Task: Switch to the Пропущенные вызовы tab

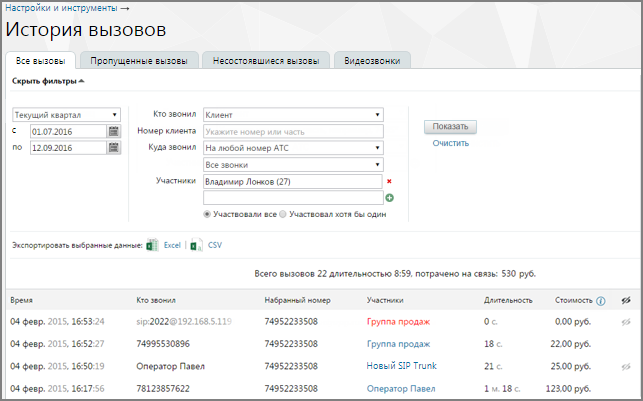Action: pyautogui.click(x=139, y=61)
